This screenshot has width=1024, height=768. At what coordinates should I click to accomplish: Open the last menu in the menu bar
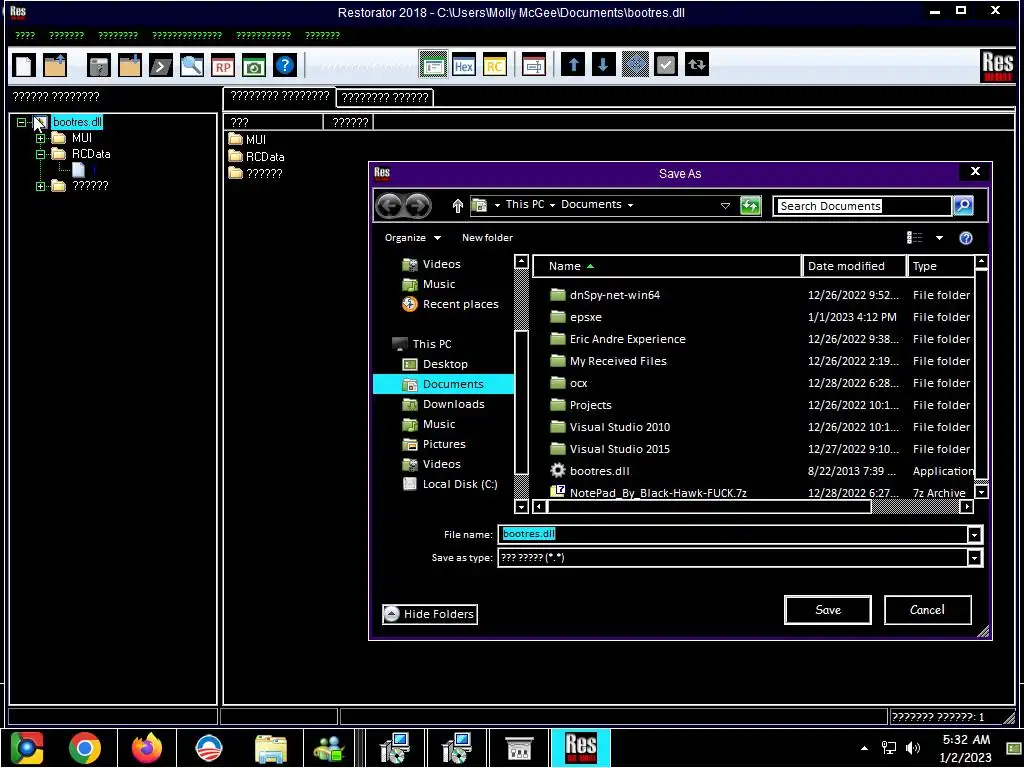click(323, 35)
